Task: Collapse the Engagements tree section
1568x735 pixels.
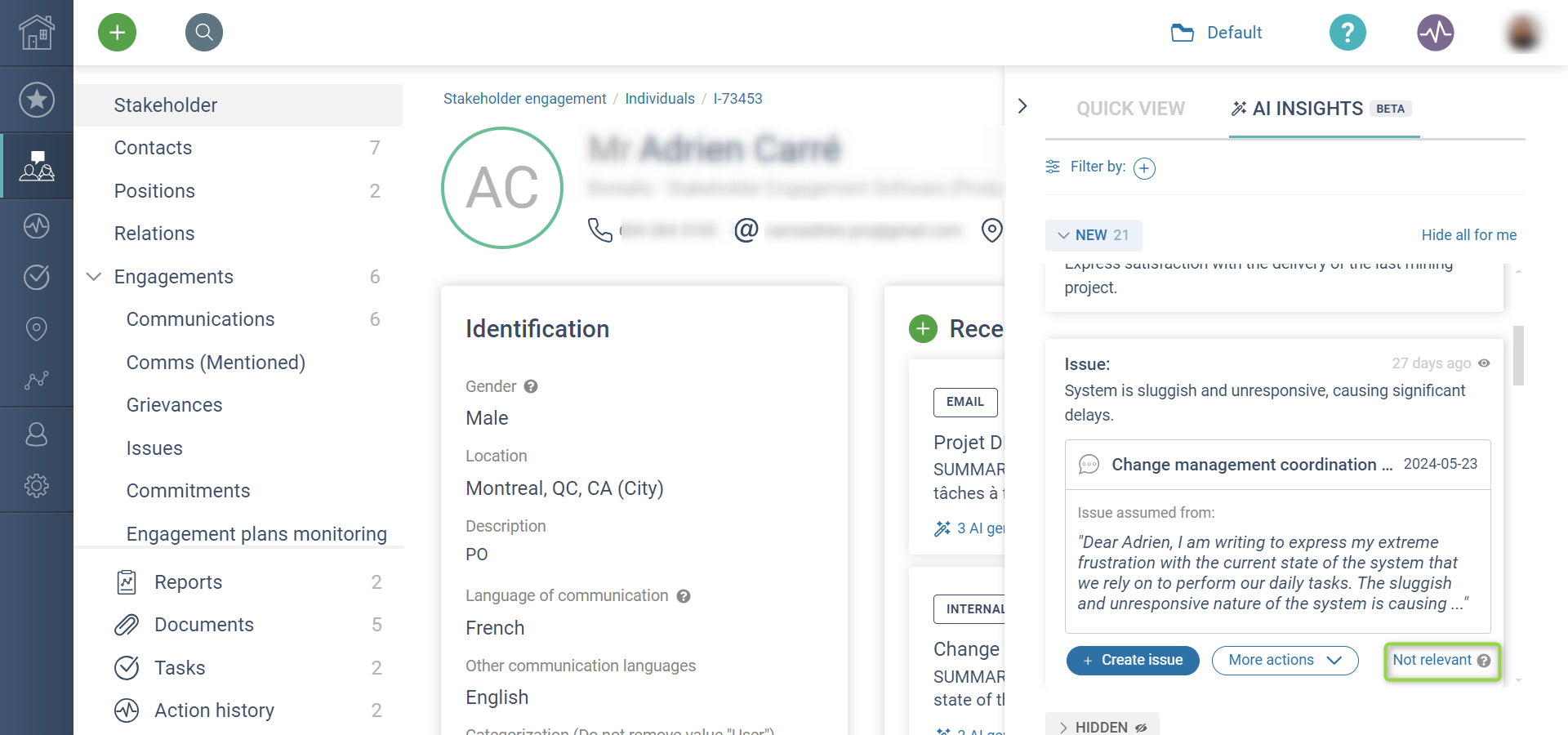Action: pos(94,277)
